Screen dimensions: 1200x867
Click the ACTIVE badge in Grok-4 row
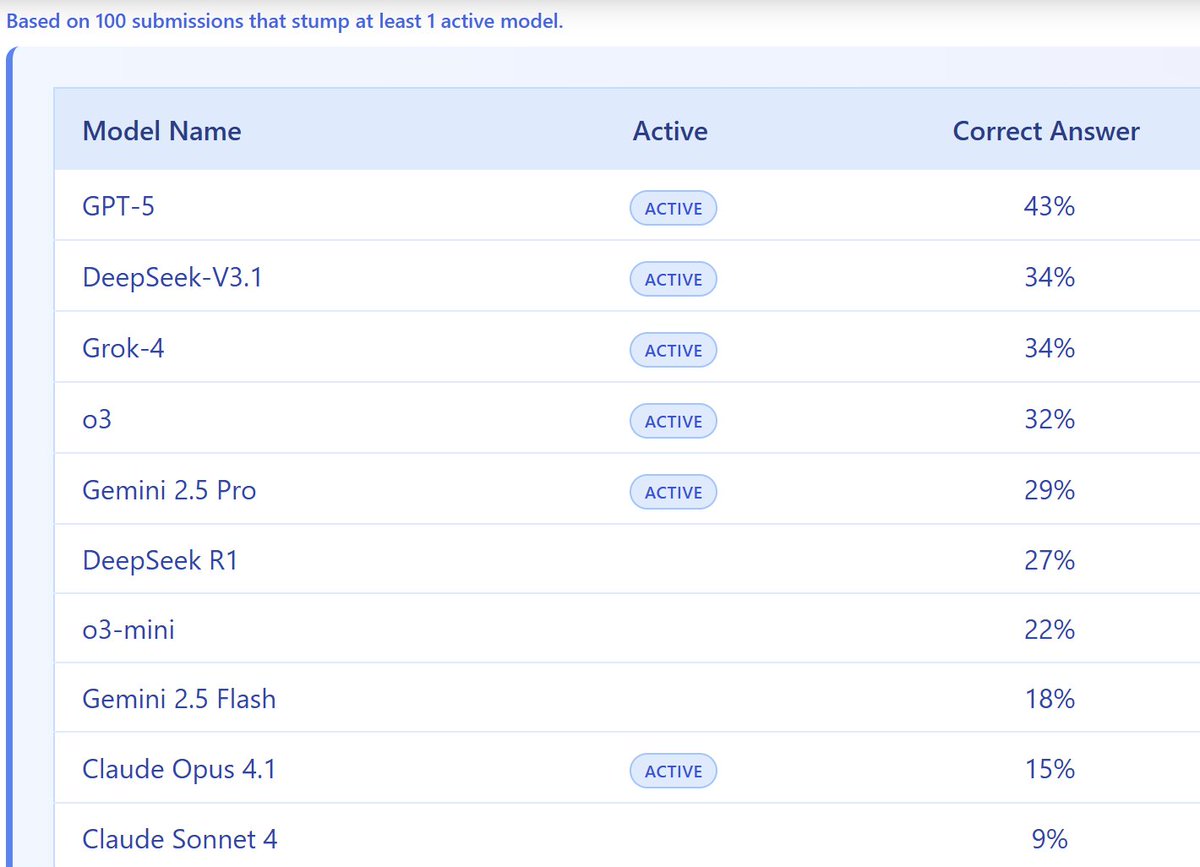click(x=673, y=350)
